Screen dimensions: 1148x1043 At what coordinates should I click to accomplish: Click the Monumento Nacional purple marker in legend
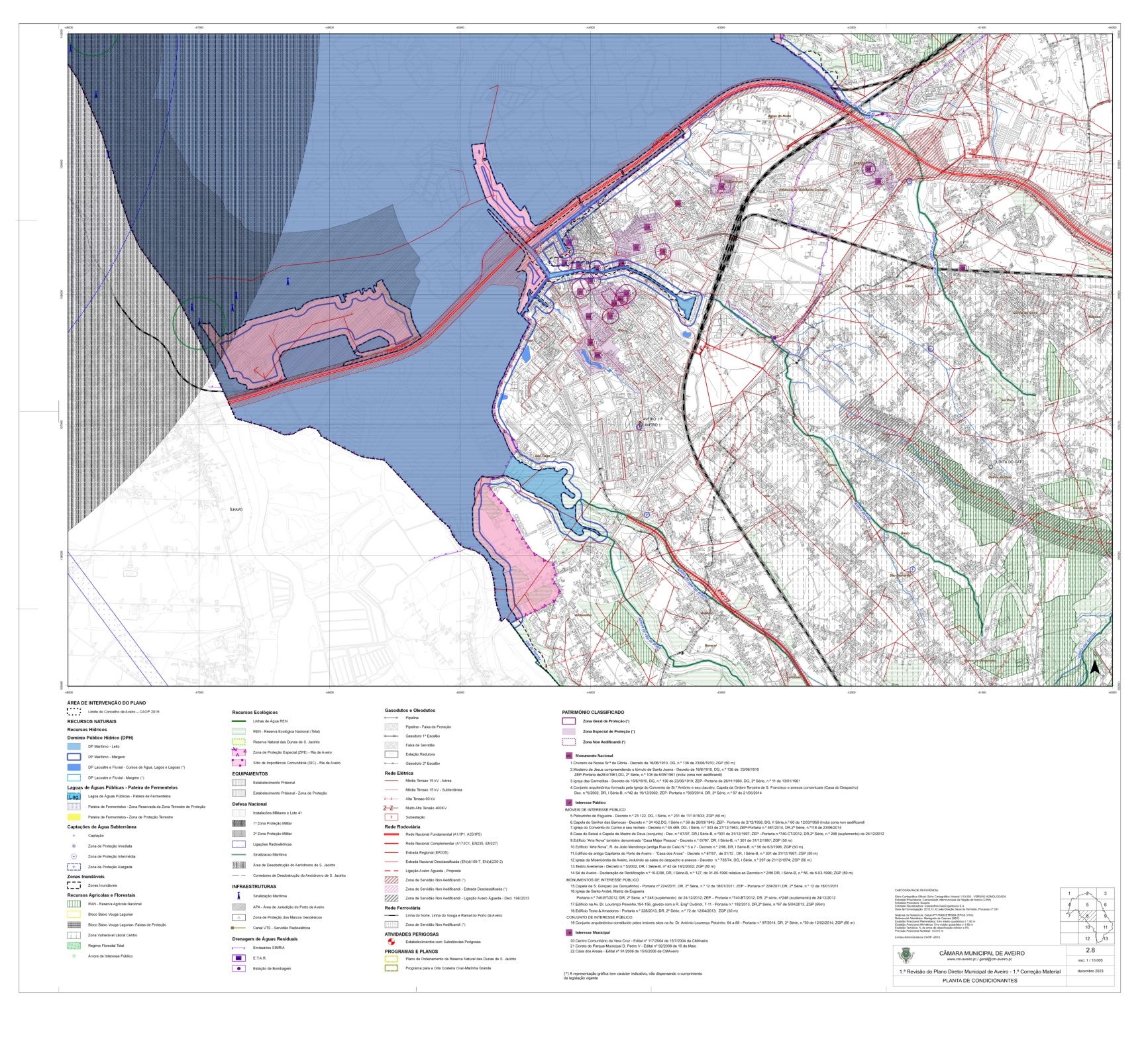pos(568,755)
